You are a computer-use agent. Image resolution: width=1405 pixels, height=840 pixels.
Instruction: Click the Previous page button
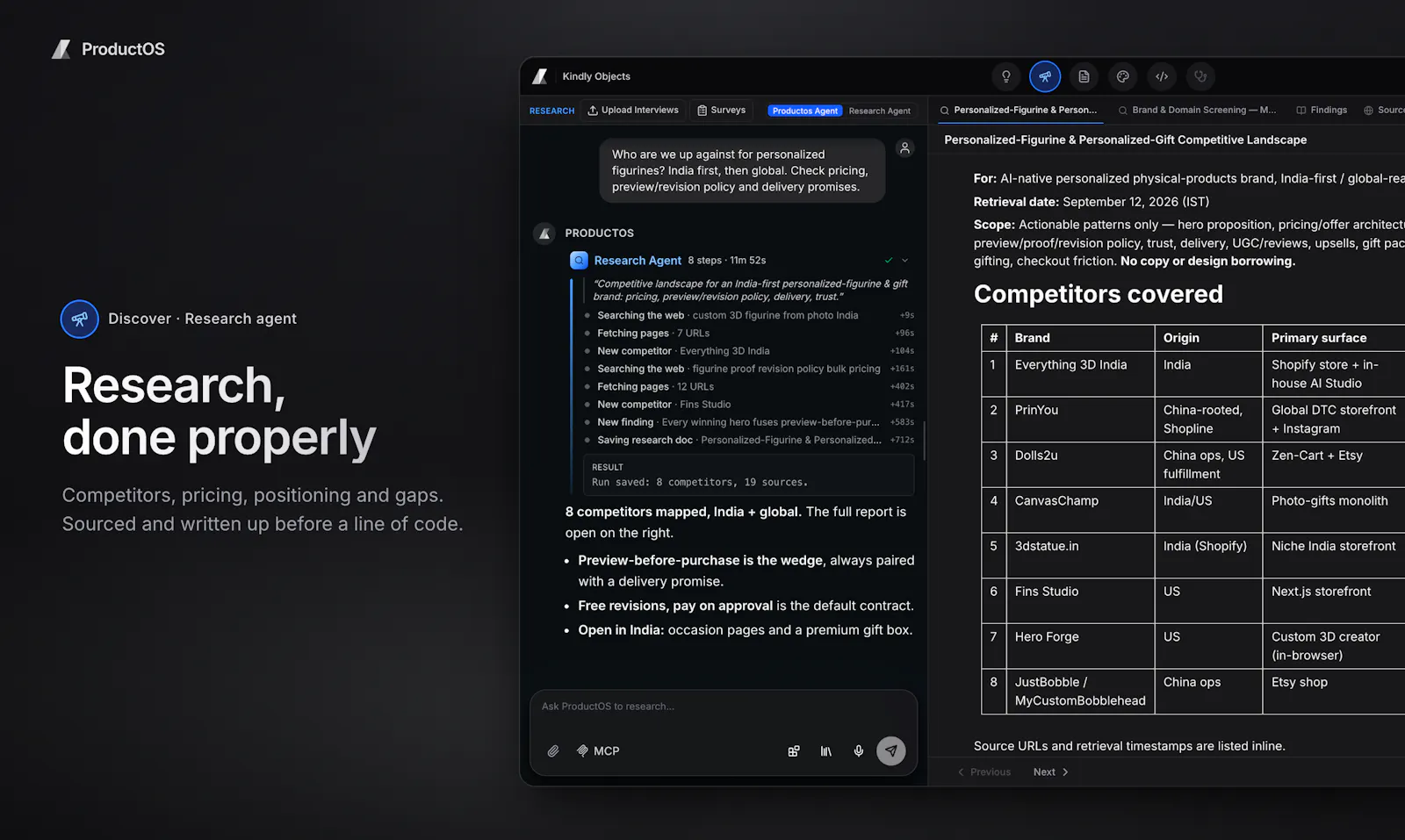coord(984,772)
